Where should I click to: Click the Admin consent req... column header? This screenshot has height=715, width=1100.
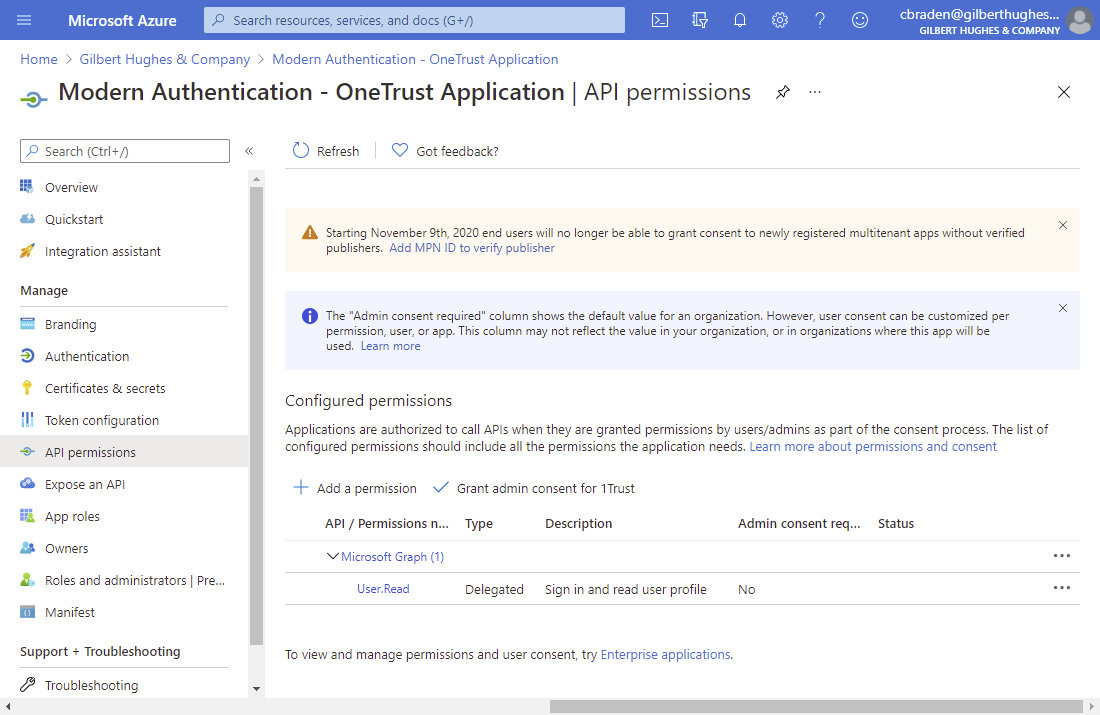coord(799,523)
